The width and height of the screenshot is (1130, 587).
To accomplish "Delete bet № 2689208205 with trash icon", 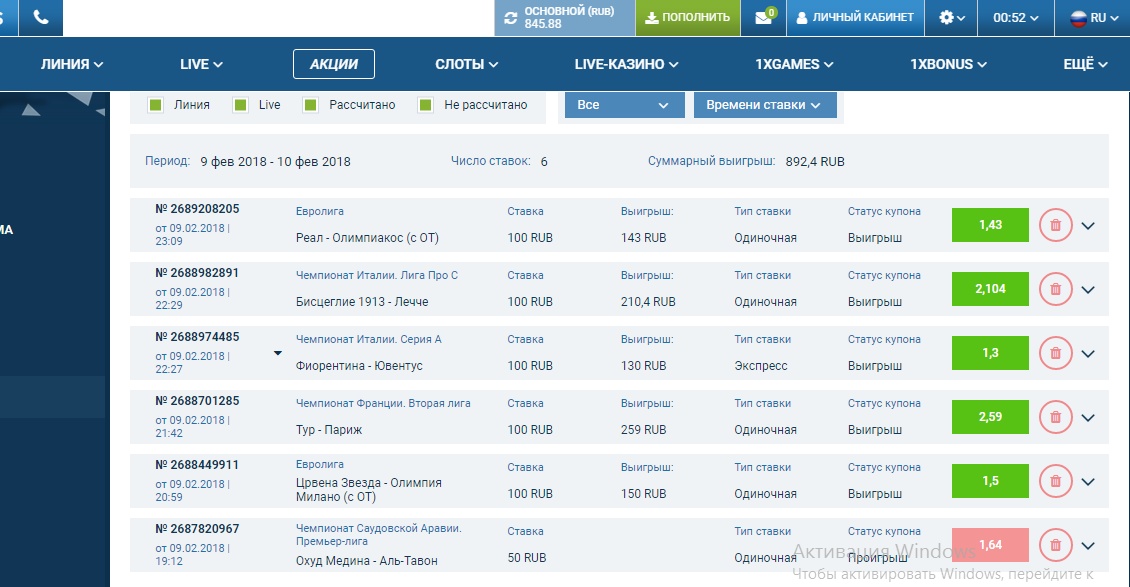I will pos(1054,226).
